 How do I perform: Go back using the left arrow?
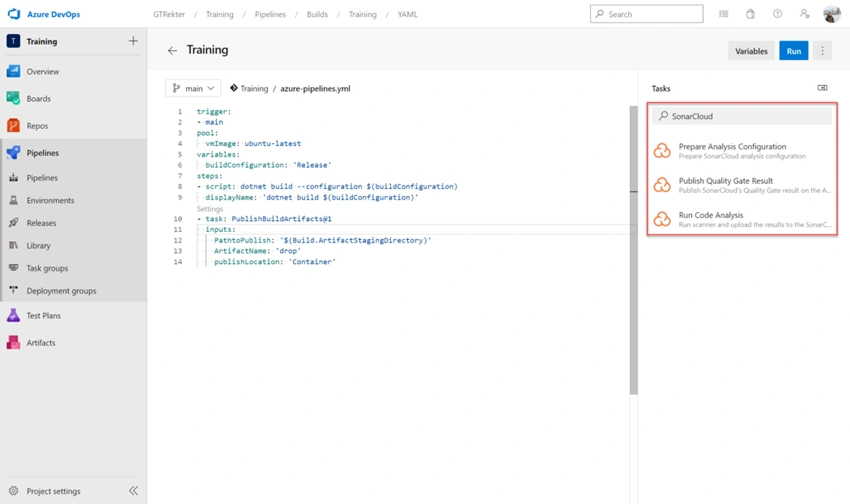pyautogui.click(x=172, y=50)
